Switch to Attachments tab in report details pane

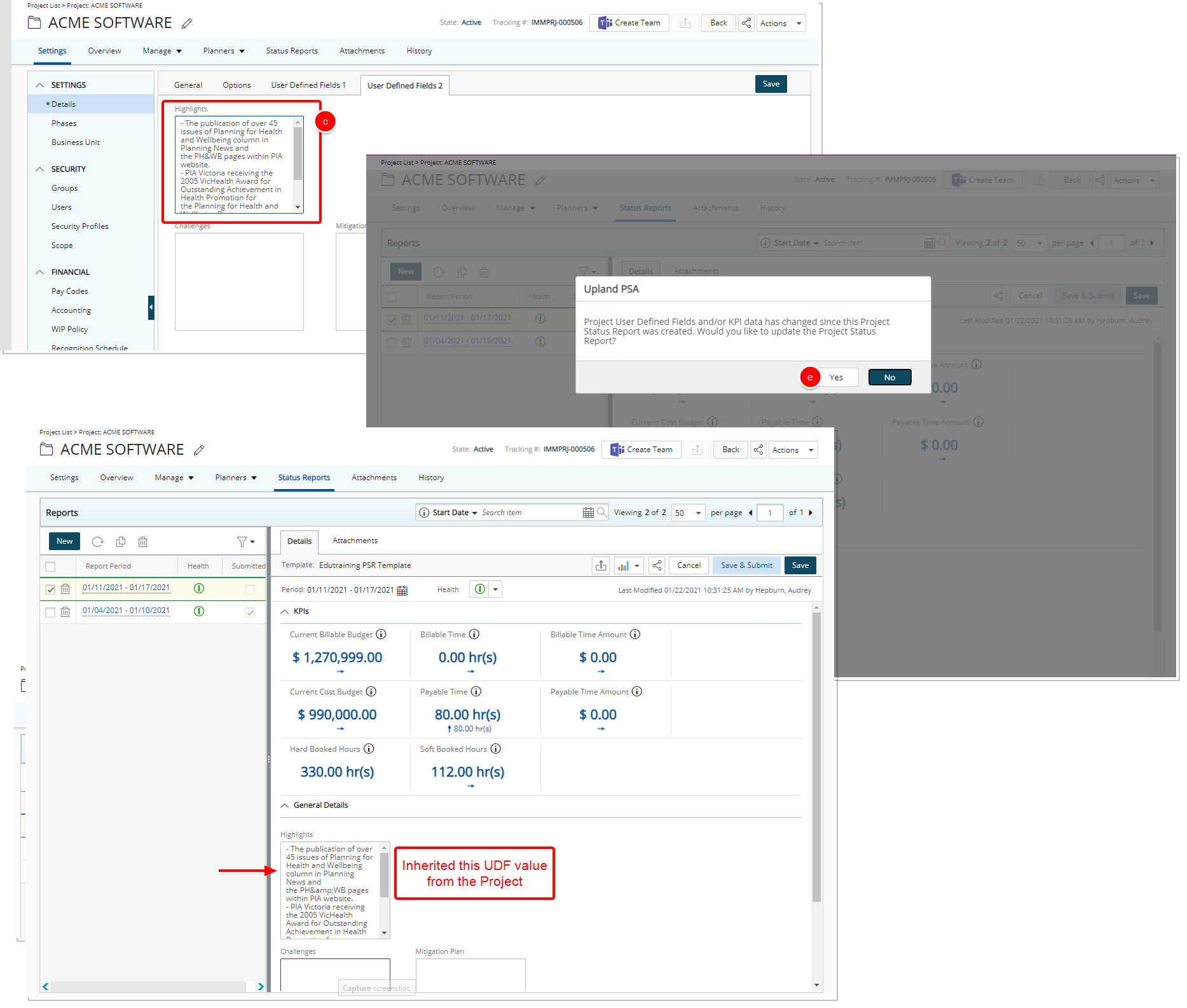tap(355, 541)
